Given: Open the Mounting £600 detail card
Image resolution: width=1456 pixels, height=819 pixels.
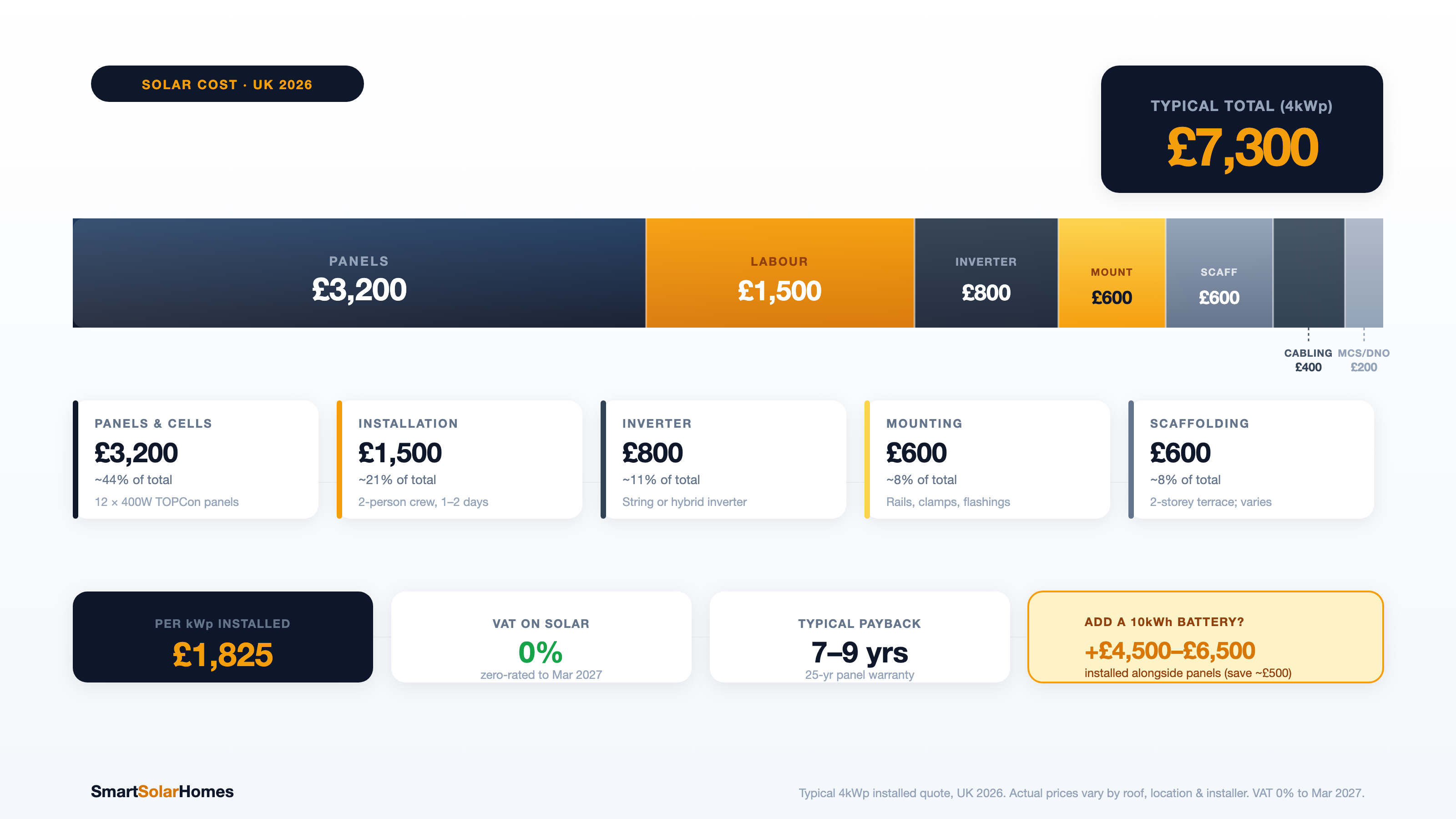Looking at the screenshot, I should (987, 460).
